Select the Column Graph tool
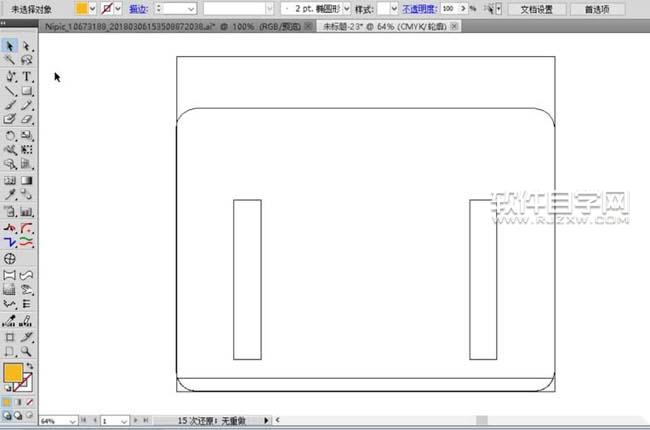 [x=27, y=212]
